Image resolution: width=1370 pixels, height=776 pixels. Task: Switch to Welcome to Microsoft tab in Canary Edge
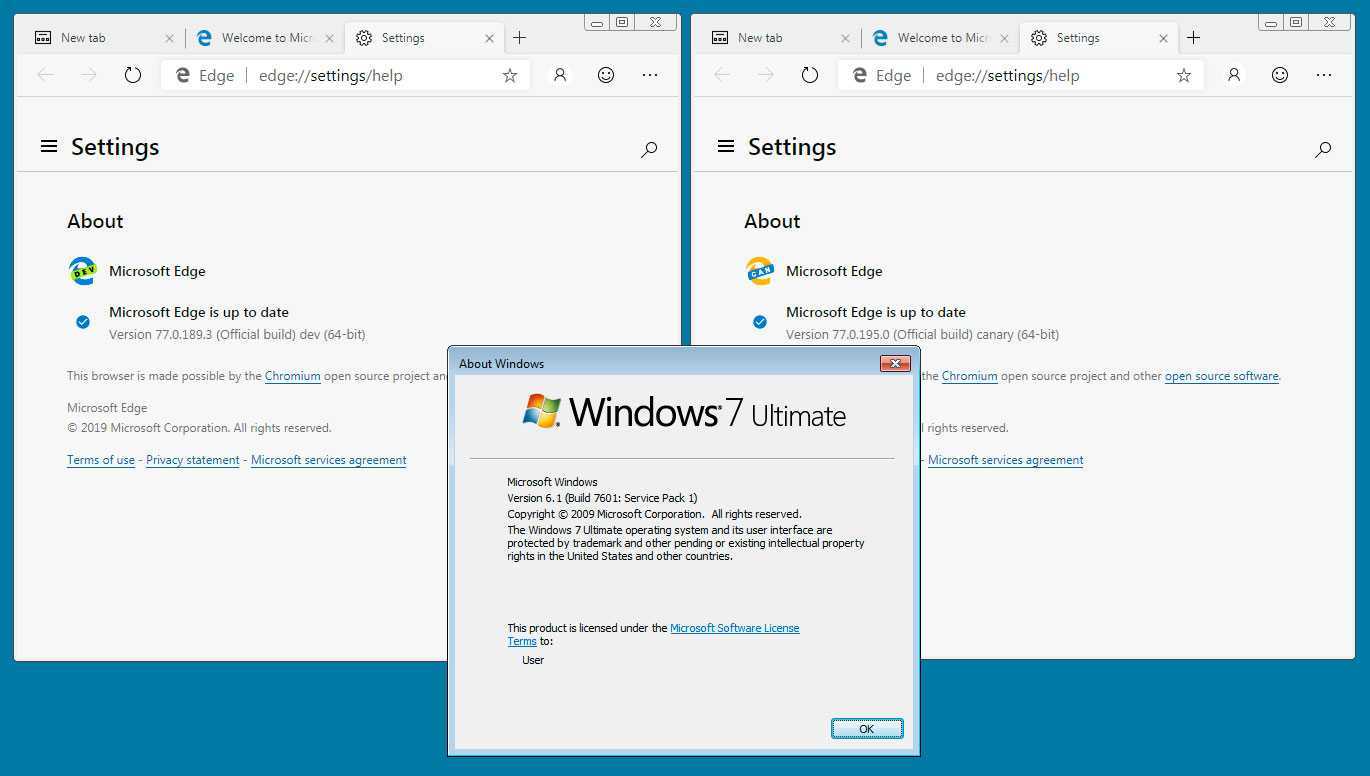point(940,38)
